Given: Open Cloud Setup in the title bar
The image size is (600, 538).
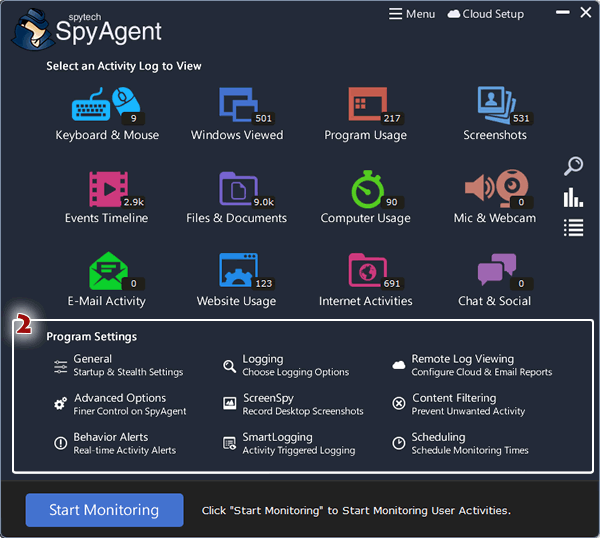Looking at the screenshot, I should click(485, 14).
